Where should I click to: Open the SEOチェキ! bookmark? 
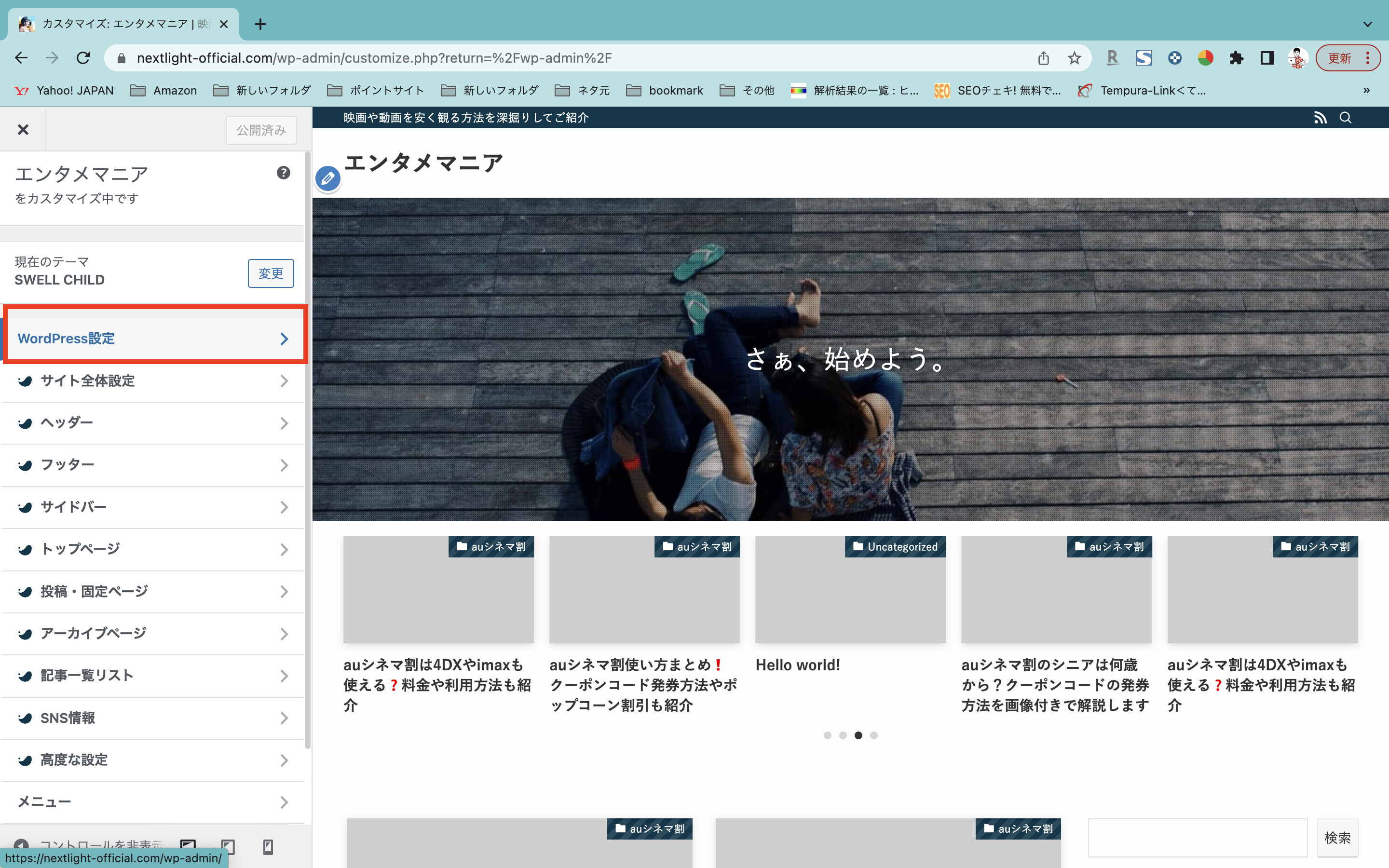coord(997,90)
